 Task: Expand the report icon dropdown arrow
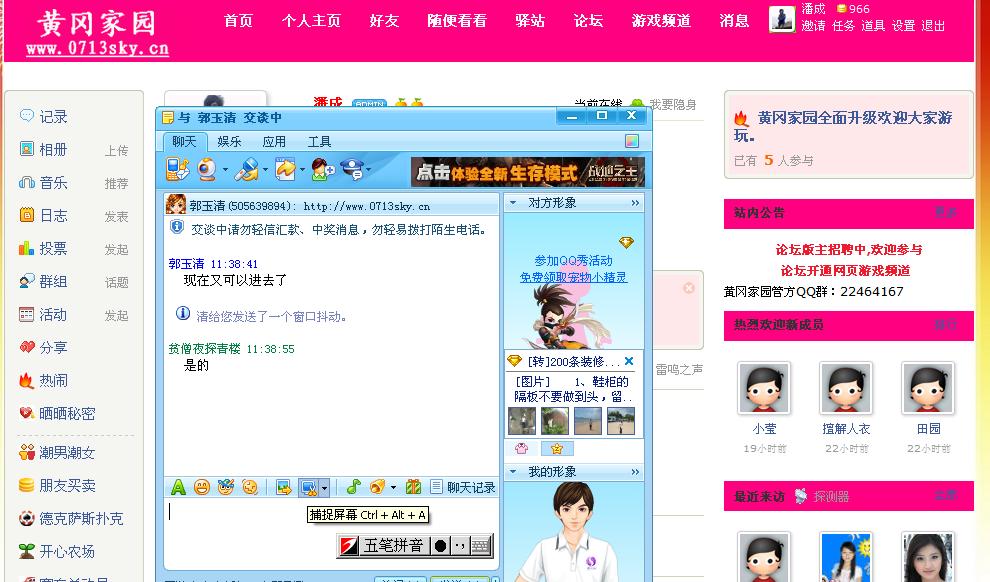click(368, 170)
